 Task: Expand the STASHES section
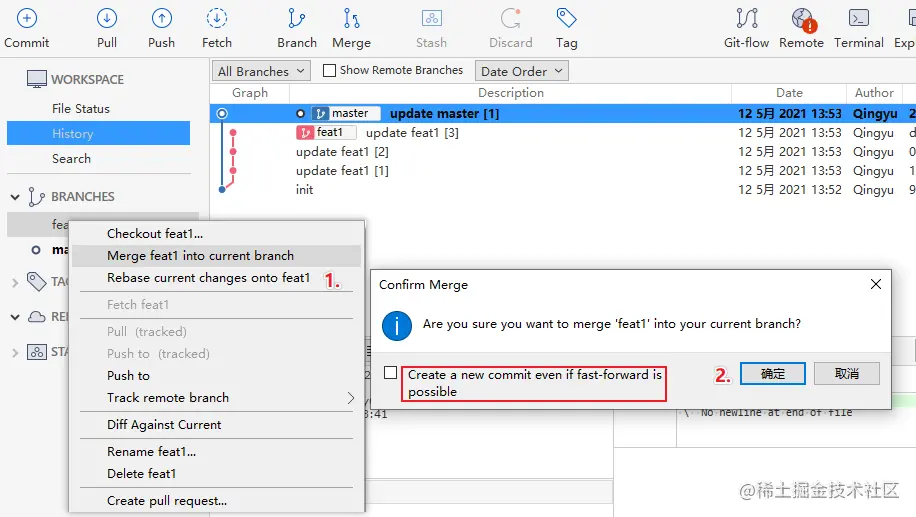click(x=15, y=352)
